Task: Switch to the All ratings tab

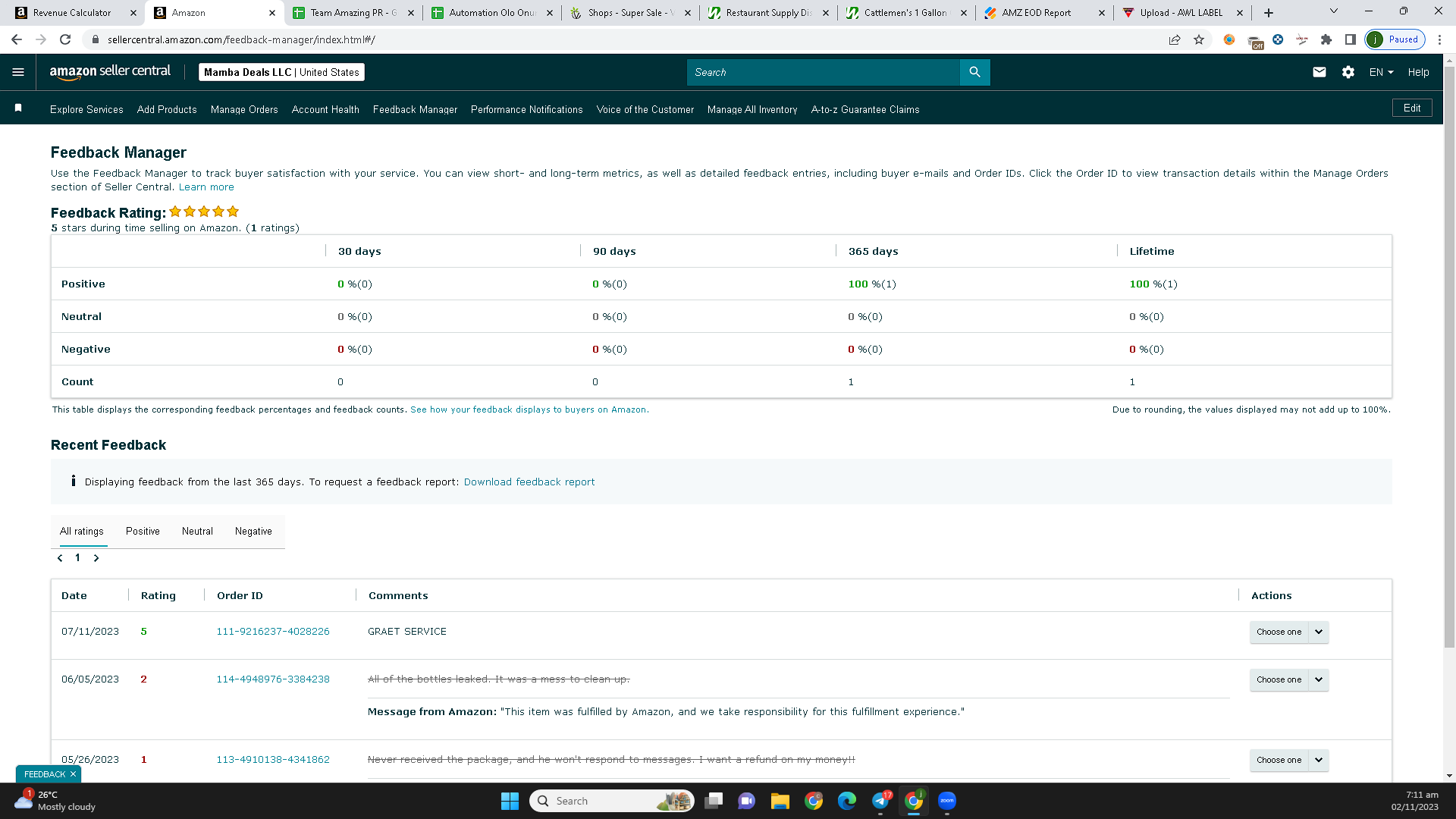Action: click(82, 532)
